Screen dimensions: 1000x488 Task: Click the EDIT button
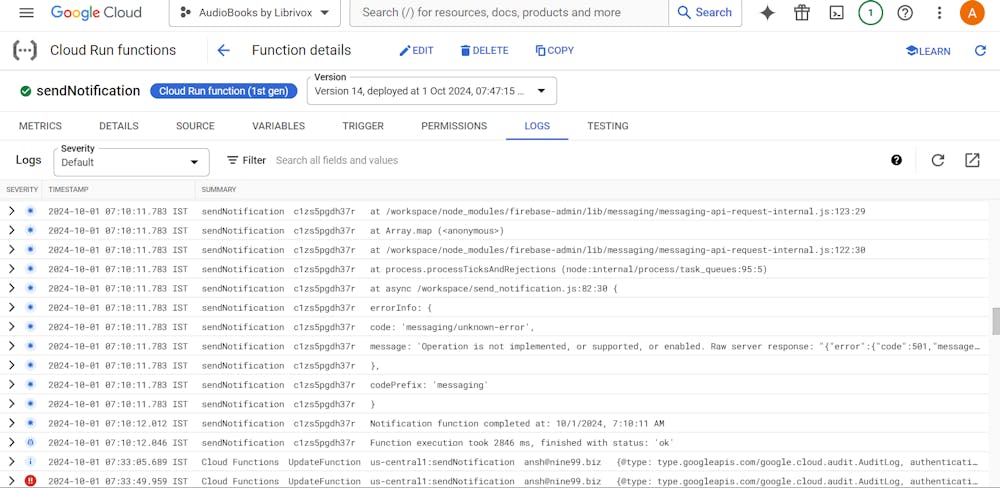point(416,50)
